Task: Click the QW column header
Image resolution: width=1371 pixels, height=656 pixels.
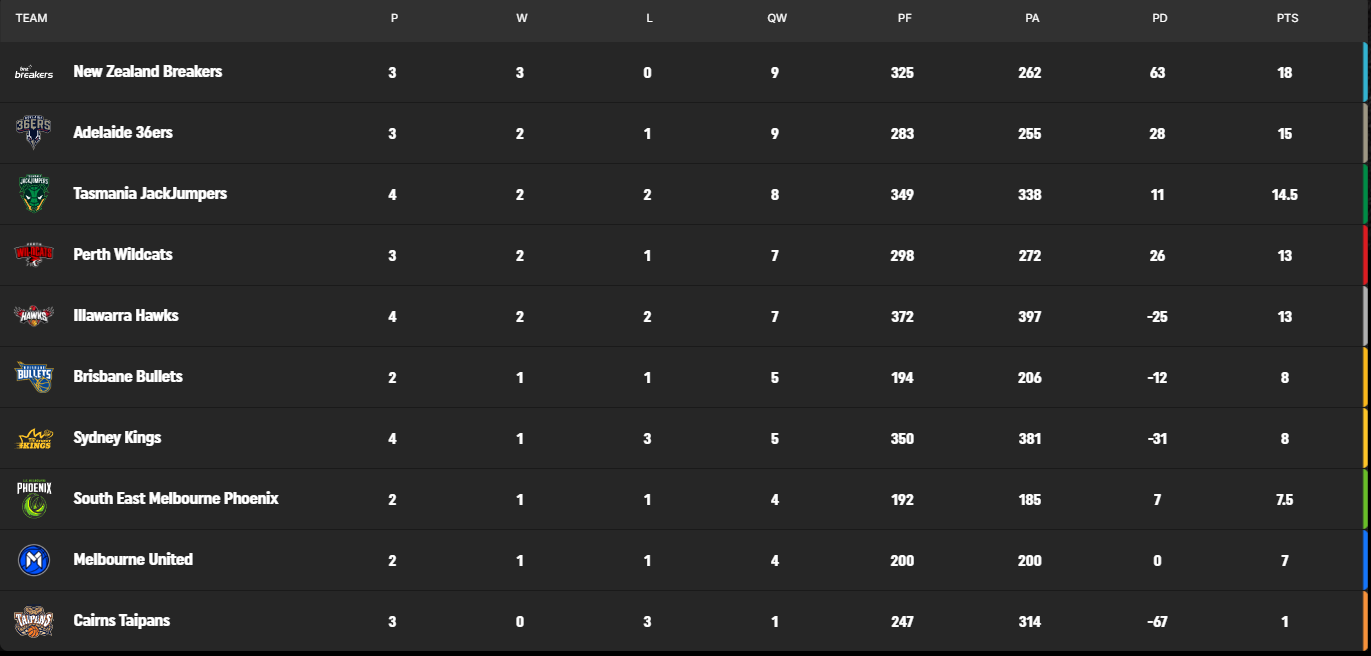Action: [x=777, y=18]
